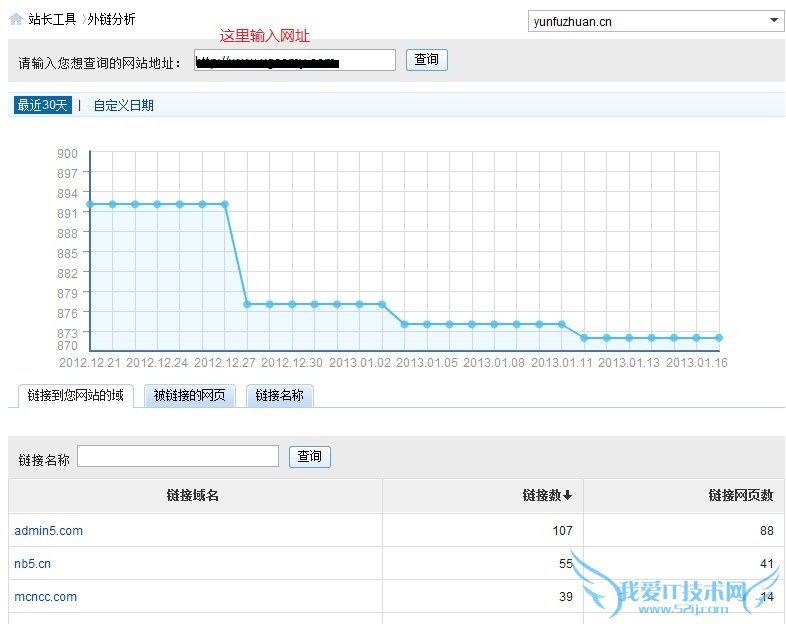Screen dimensions: 786x624
Task: Click the last chart data point after 2013.01.16
Action: click(x=719, y=338)
